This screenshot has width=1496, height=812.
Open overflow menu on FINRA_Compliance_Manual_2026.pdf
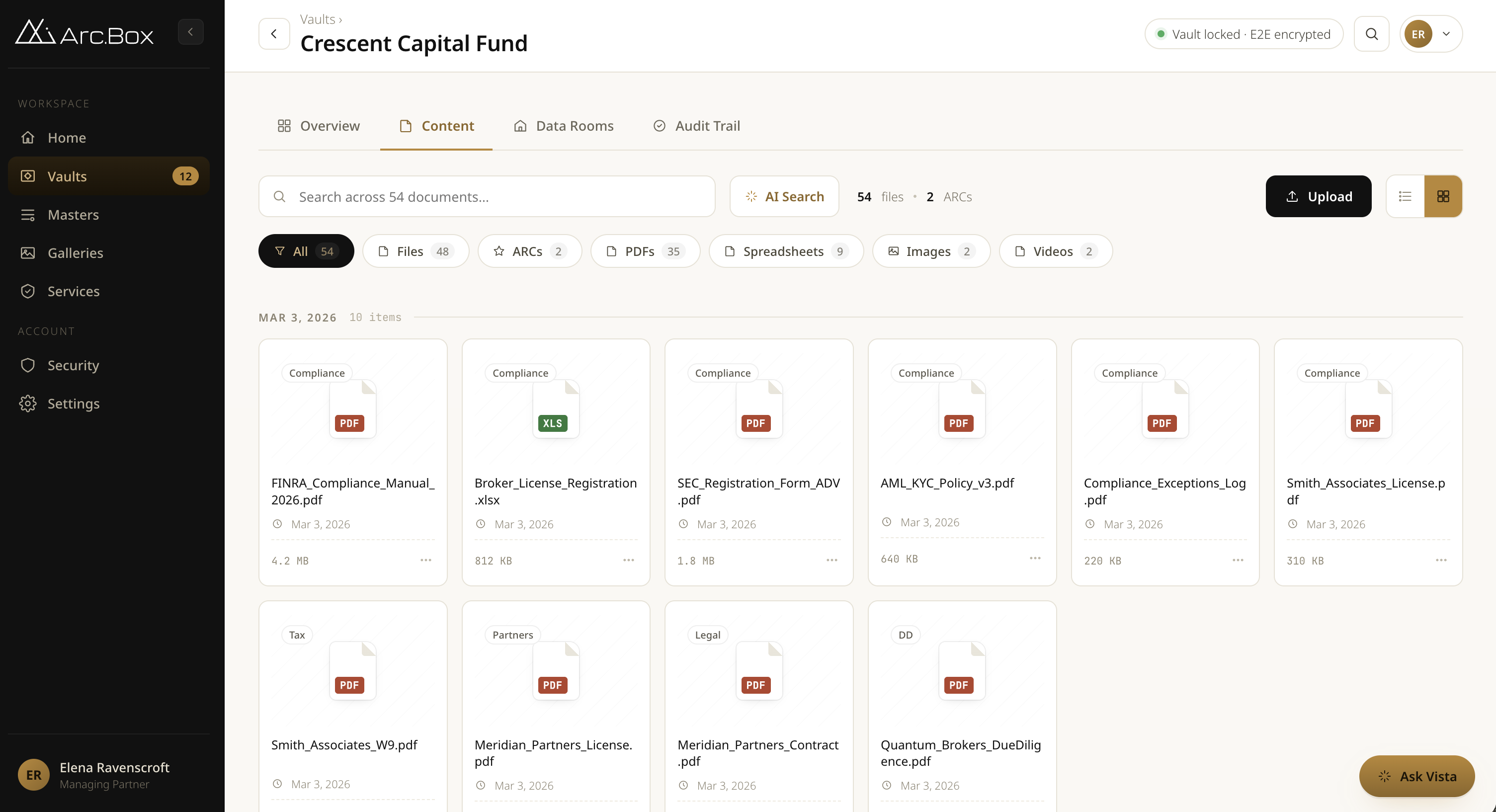click(425, 560)
